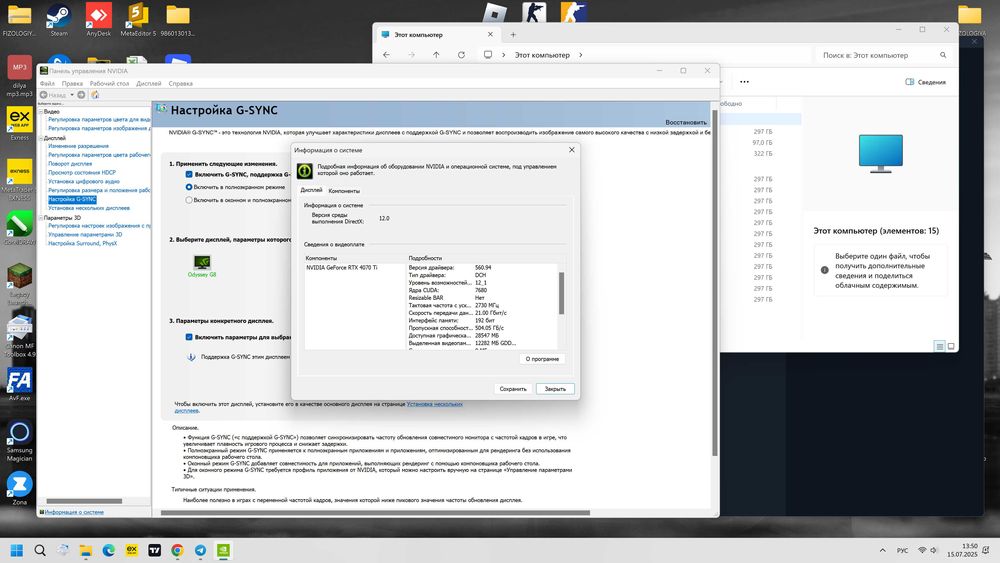Open Microsoft Edge from the taskbar
Image resolution: width=1000 pixels, height=563 pixels.
pos(108,550)
